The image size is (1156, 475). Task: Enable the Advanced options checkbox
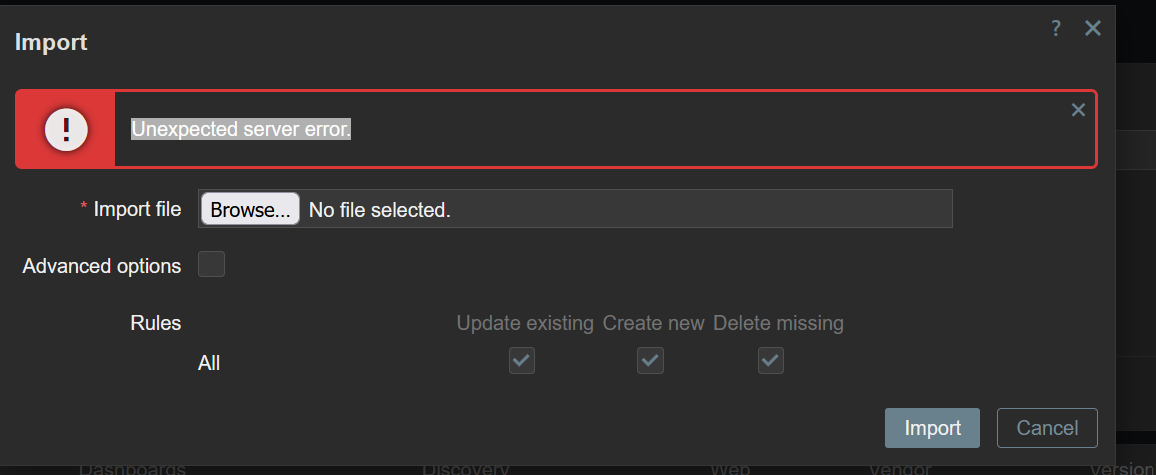(x=211, y=265)
